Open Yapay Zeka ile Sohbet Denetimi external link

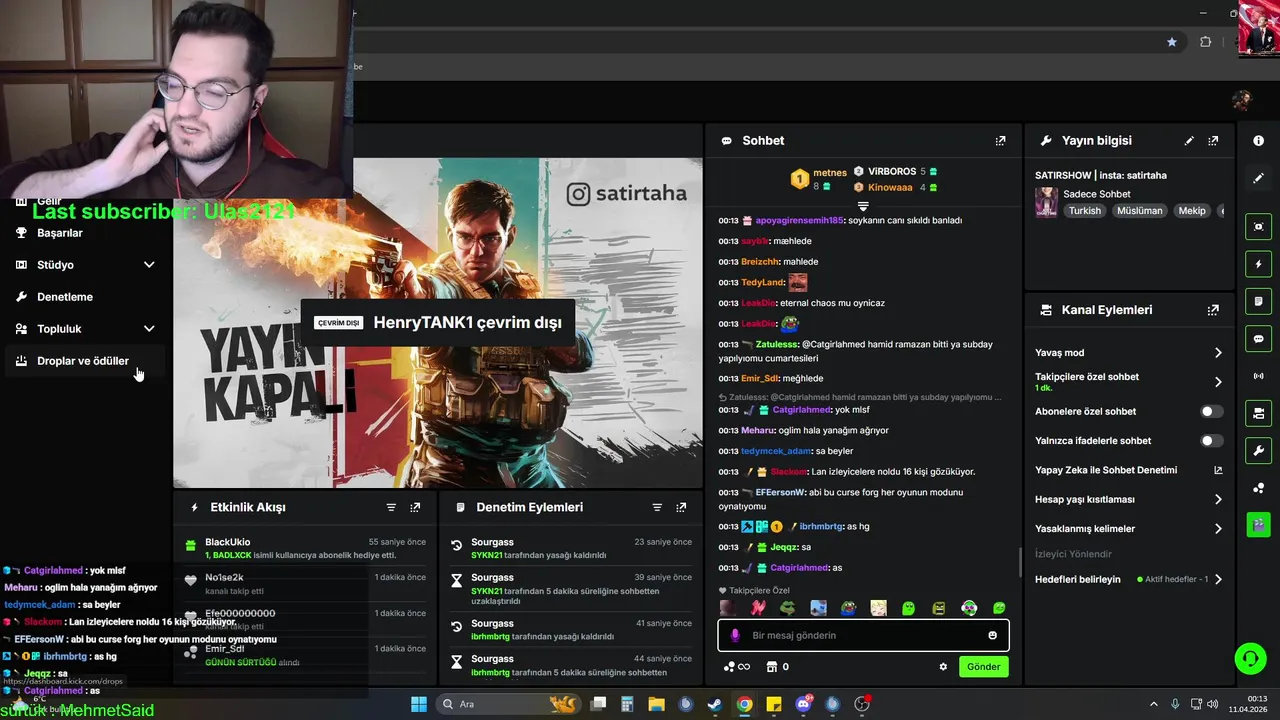[x=1218, y=470]
